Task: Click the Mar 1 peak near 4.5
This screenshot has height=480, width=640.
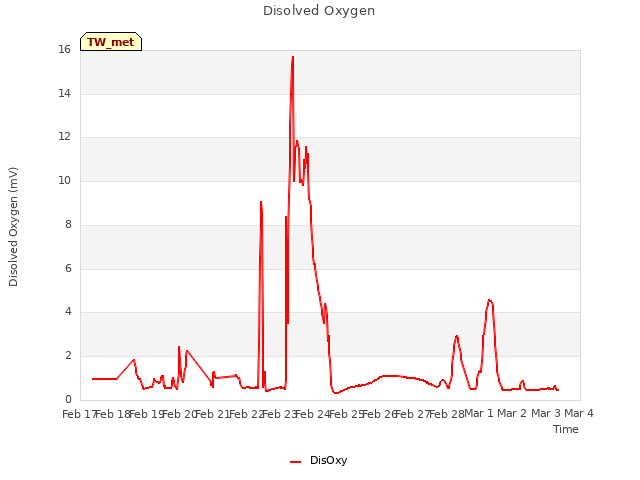Action: pyautogui.click(x=489, y=300)
